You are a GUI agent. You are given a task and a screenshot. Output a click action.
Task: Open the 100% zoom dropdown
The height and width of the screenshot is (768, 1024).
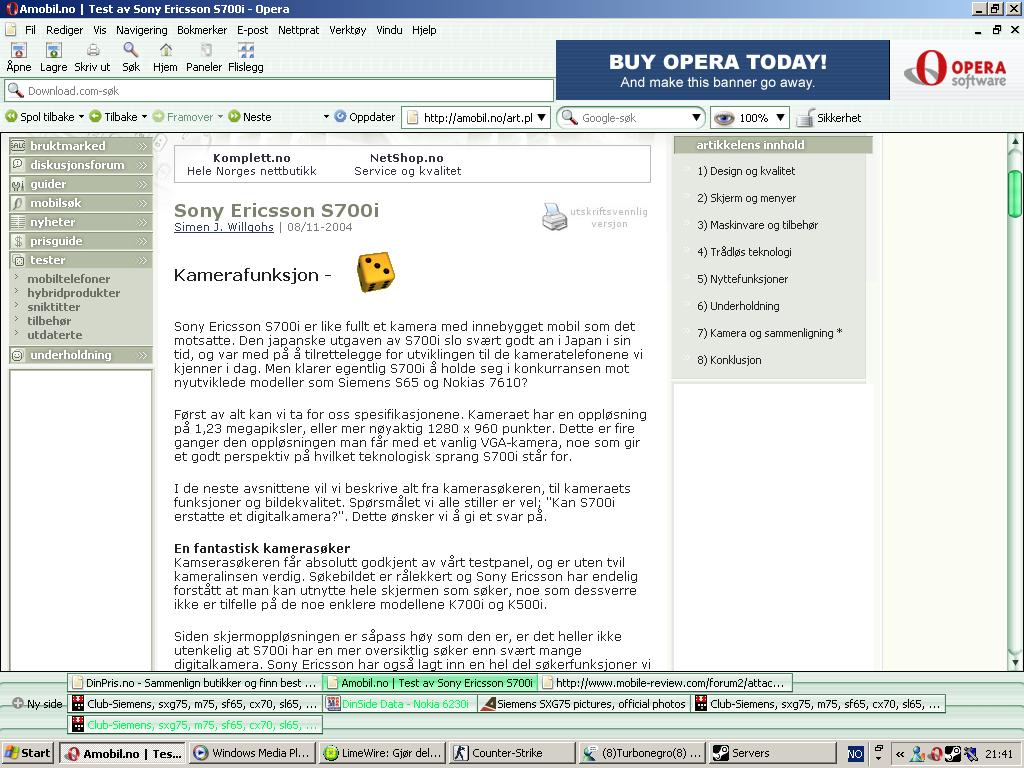(780, 118)
